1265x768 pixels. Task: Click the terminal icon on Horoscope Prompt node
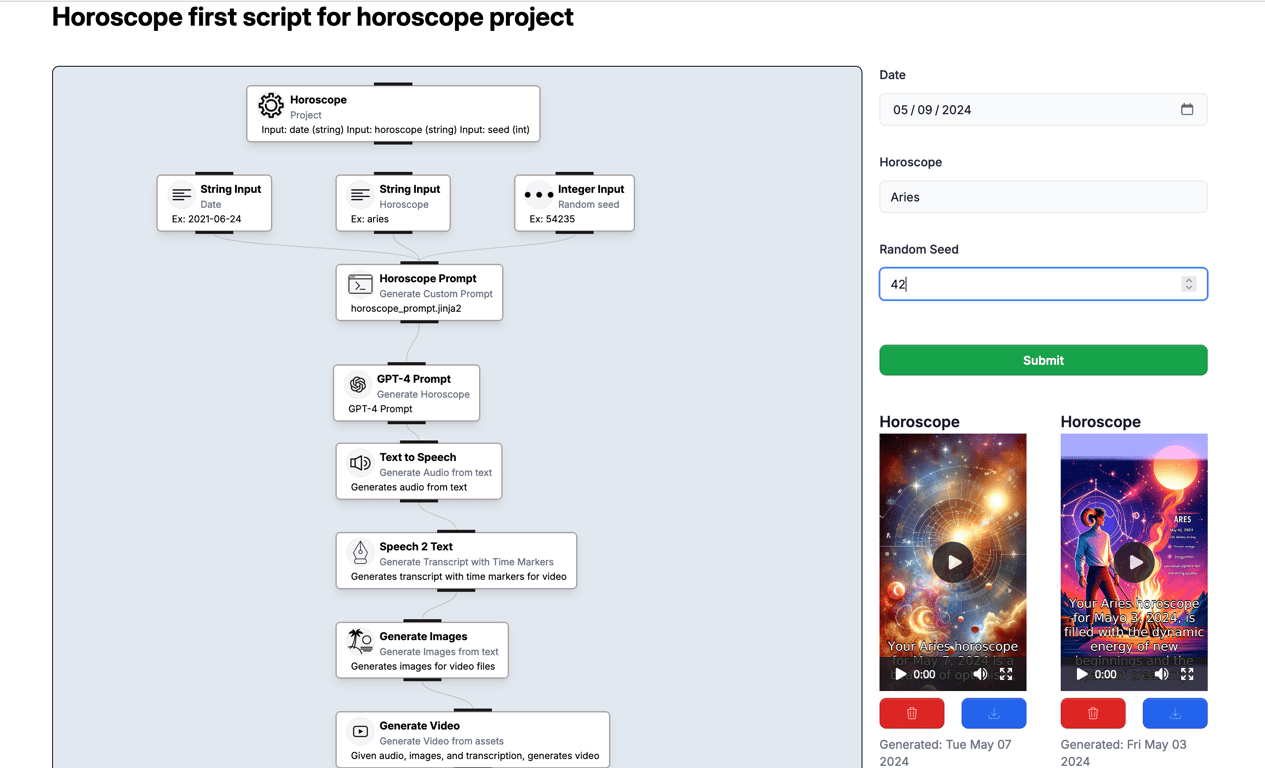pyautogui.click(x=360, y=284)
